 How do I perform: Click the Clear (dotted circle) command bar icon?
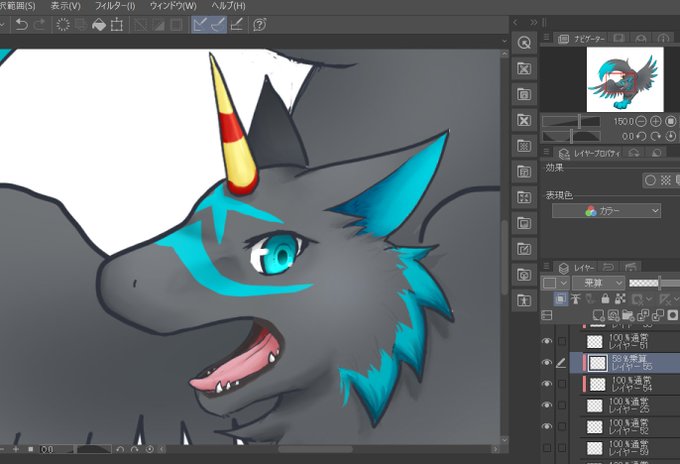(x=63, y=25)
